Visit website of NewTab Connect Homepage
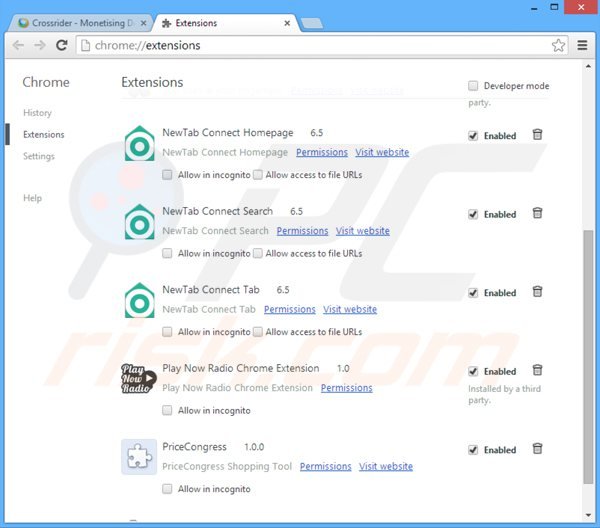 [382, 152]
